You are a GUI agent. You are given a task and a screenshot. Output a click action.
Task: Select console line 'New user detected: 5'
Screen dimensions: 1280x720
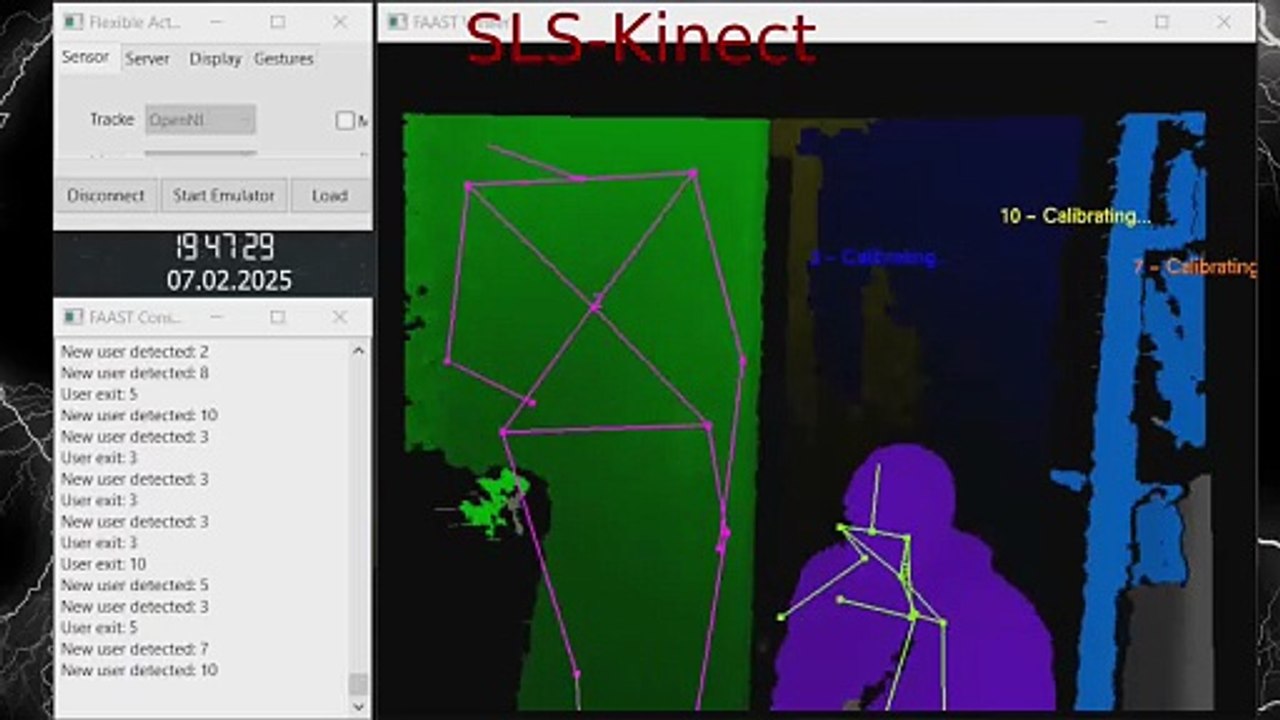click(x=135, y=584)
